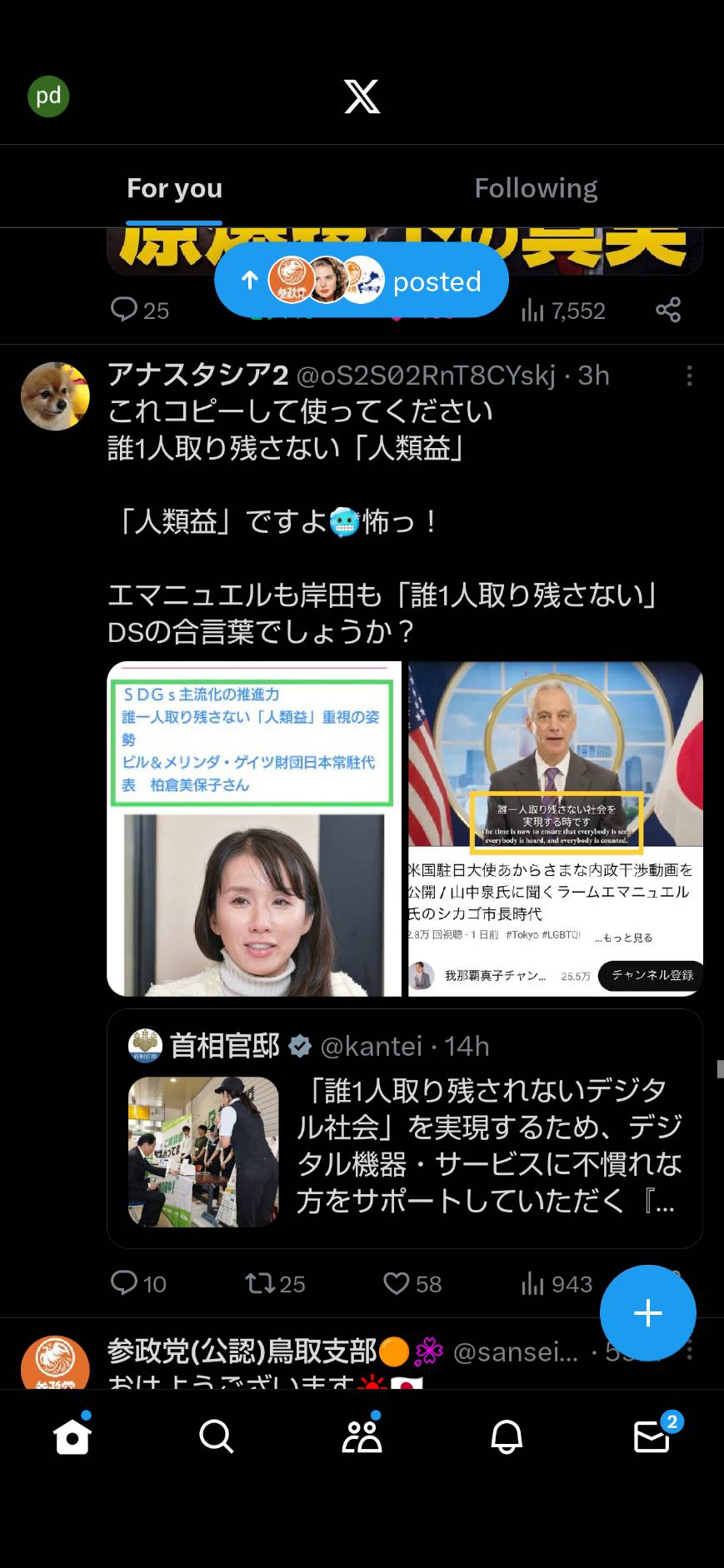Open Search from bottom navigation
Viewport: 724px width, 1568px height.
tap(217, 1436)
